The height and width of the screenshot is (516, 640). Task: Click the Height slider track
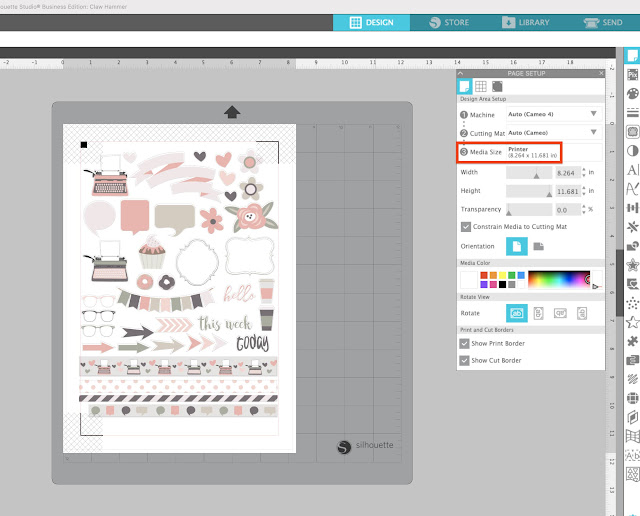[529, 191]
